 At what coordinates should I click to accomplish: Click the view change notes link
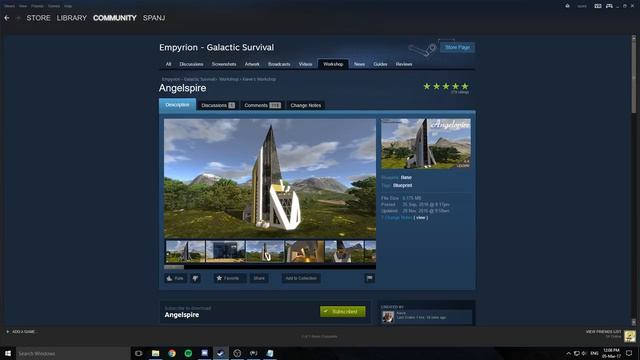pos(420,218)
